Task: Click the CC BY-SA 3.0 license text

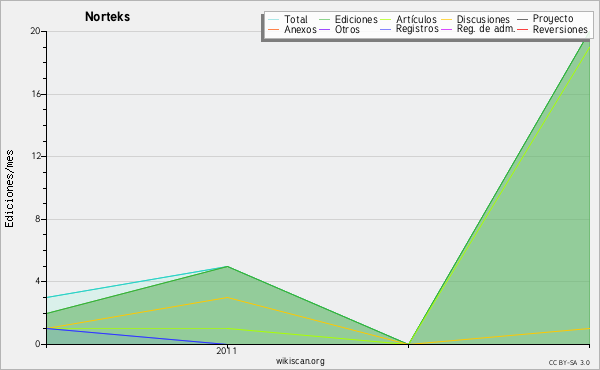Action: 569,363
